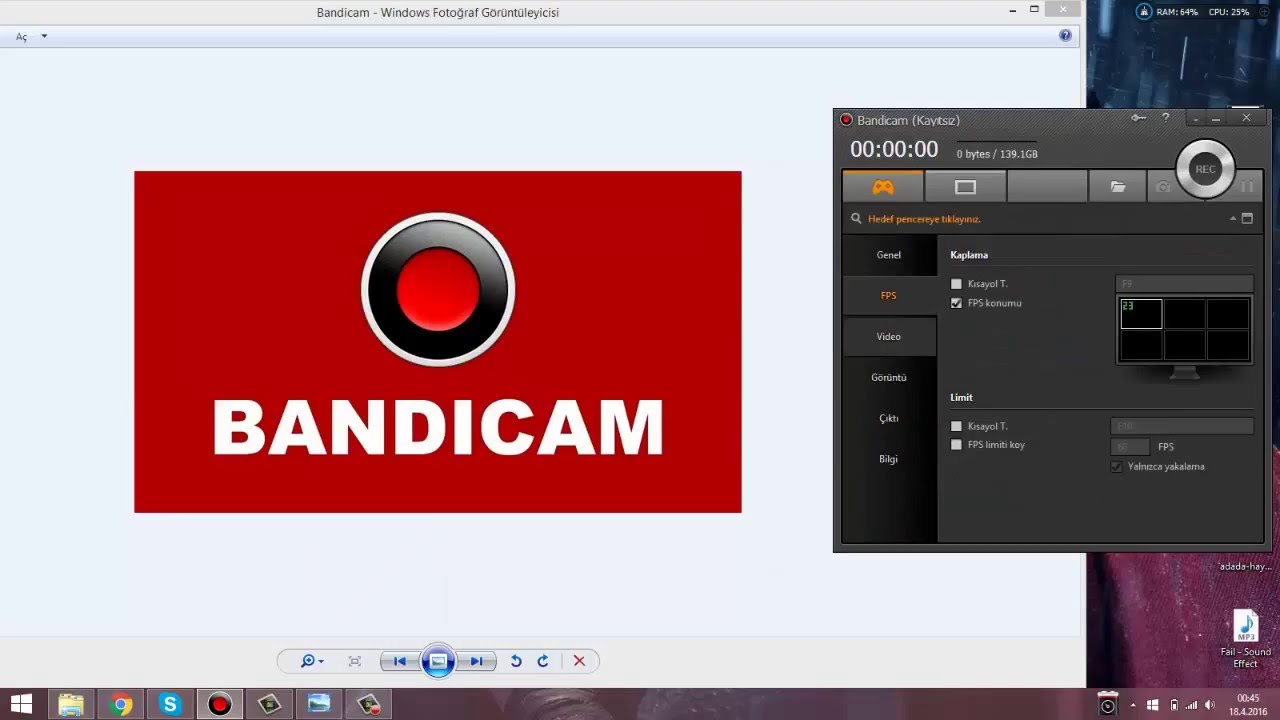Collapse panel with small up triangle
This screenshot has width=1280, height=720.
[x=1233, y=218]
